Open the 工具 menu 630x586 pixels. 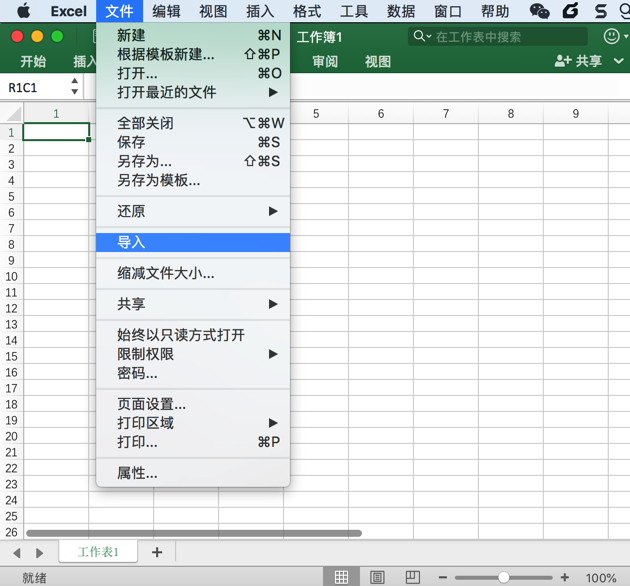(x=354, y=11)
